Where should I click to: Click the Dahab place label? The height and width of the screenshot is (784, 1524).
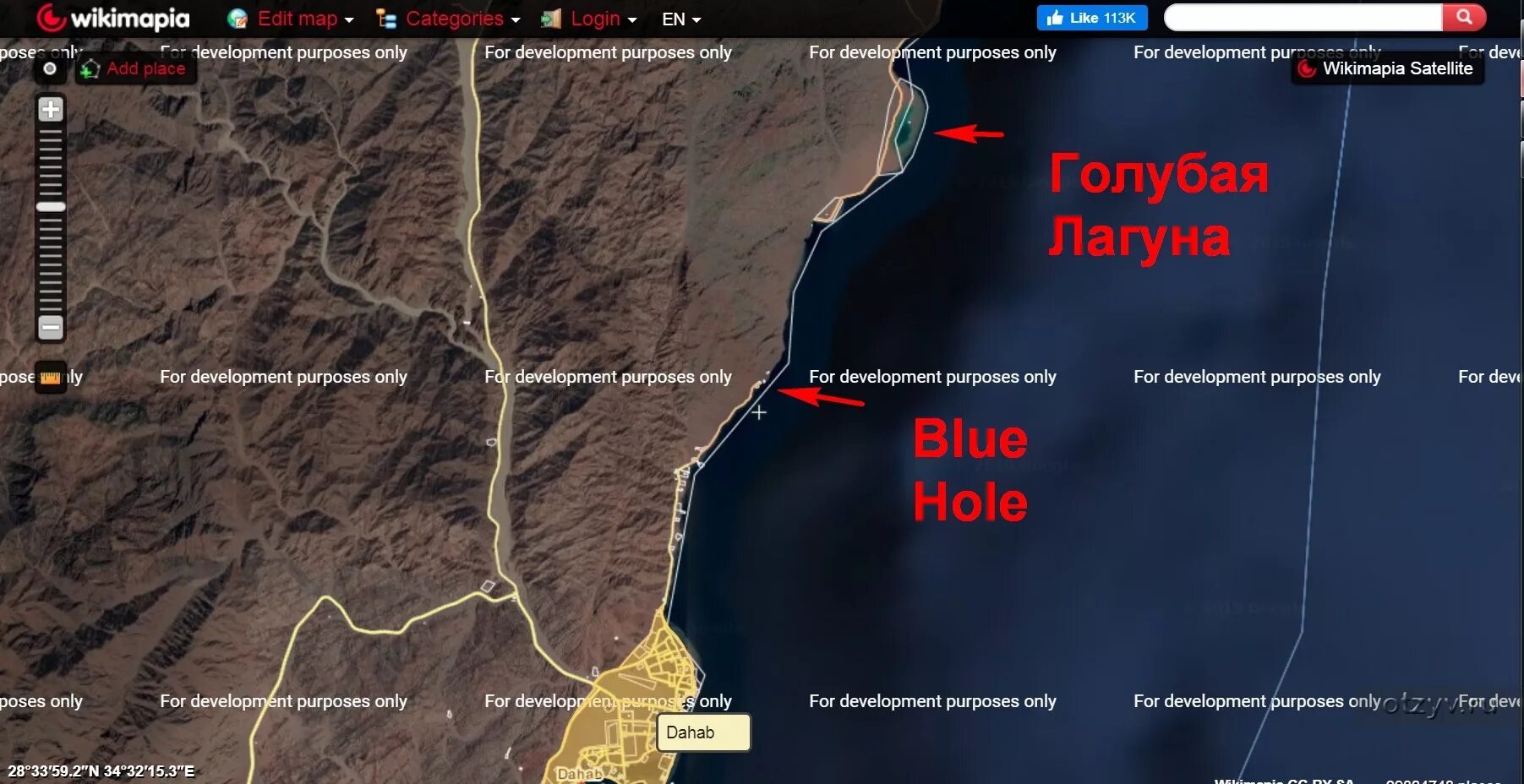click(703, 732)
